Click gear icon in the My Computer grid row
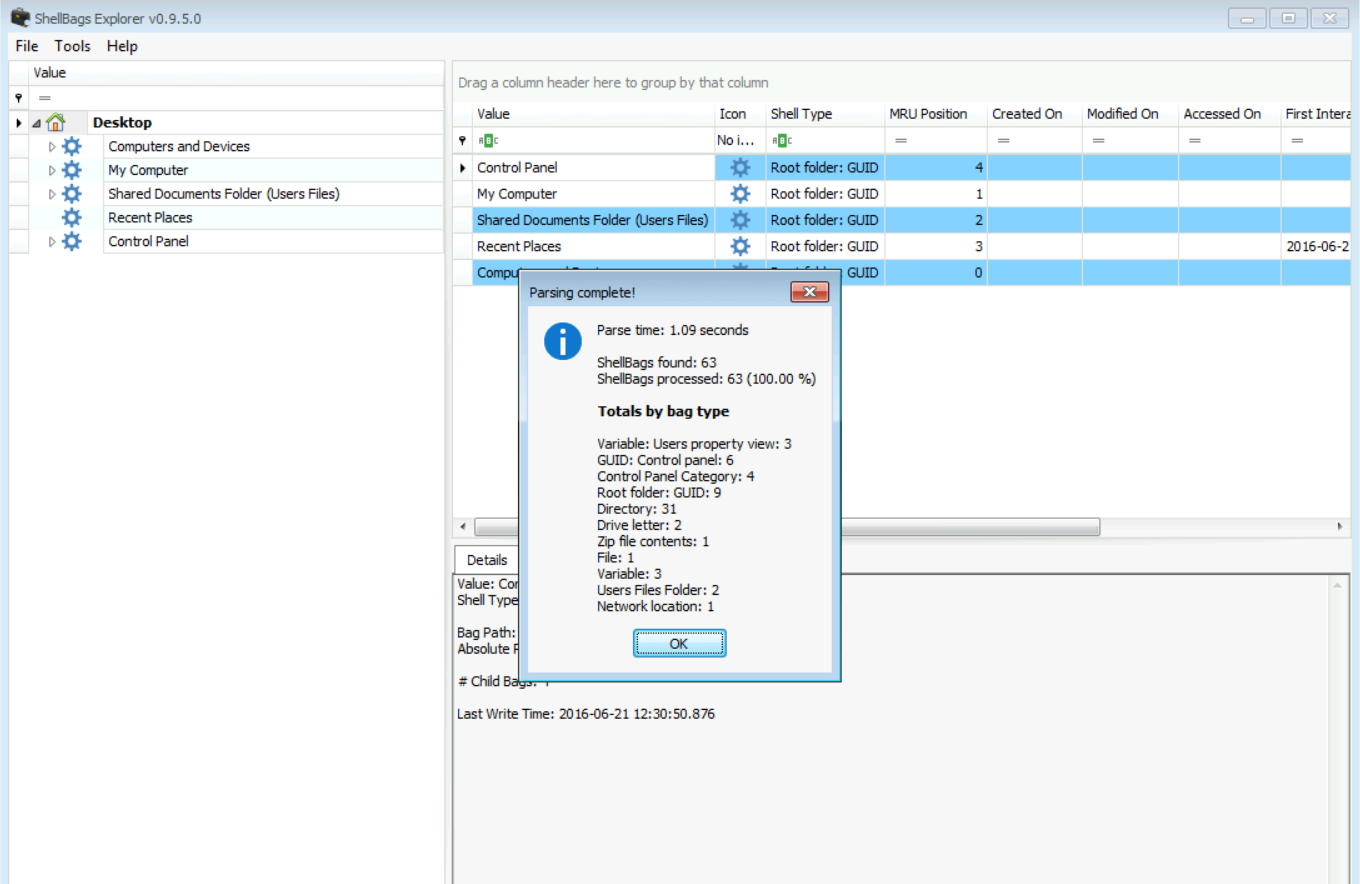 pyautogui.click(x=740, y=194)
